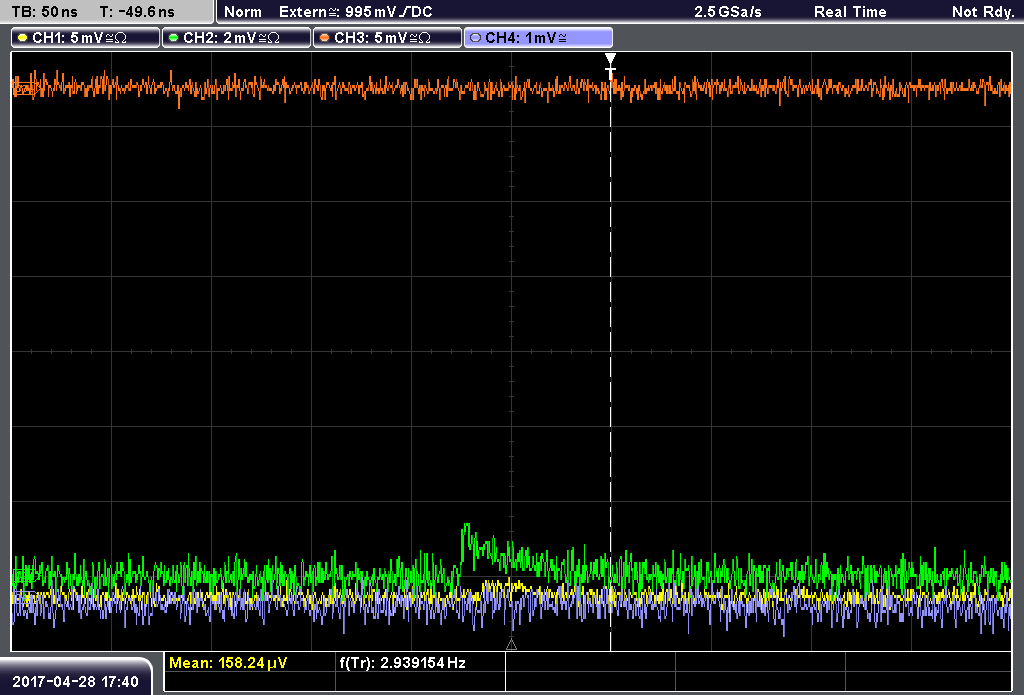Click the green CH2 indicator dot

click(174, 38)
